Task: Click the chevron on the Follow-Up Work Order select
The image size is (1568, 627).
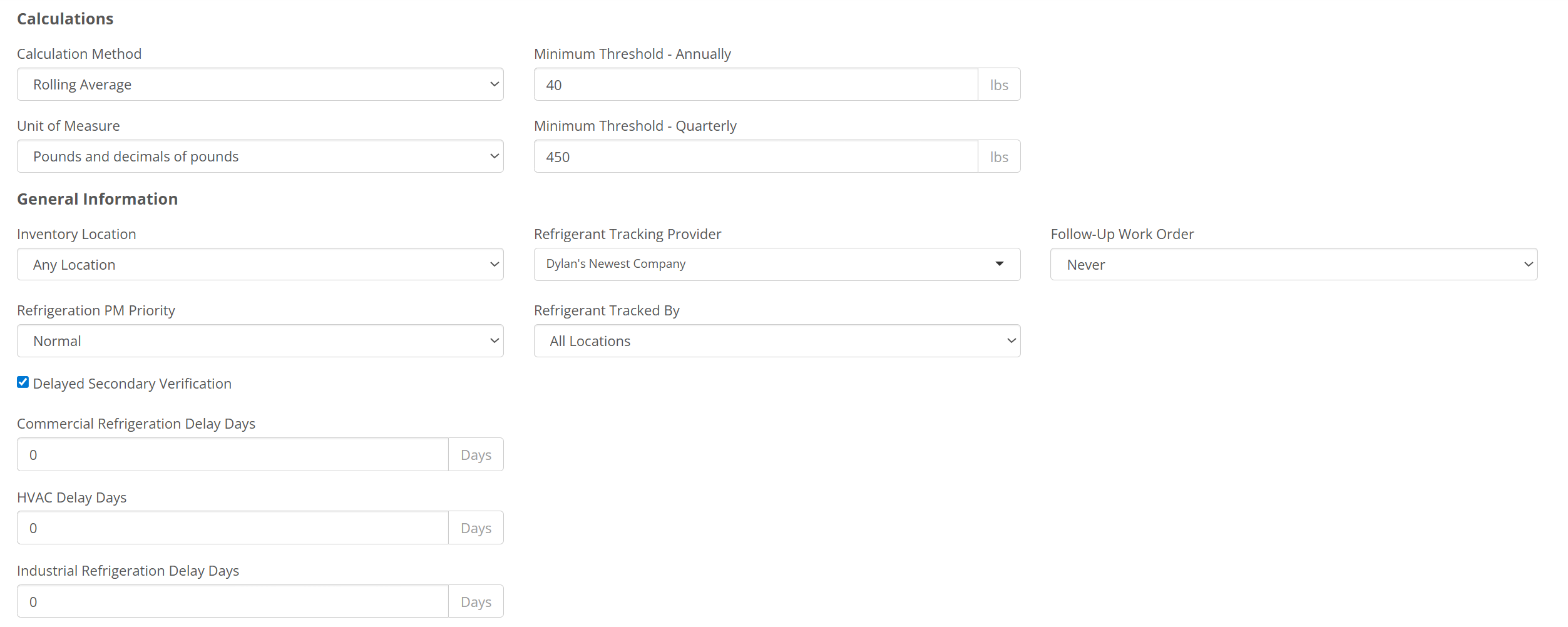Action: tap(1528, 265)
